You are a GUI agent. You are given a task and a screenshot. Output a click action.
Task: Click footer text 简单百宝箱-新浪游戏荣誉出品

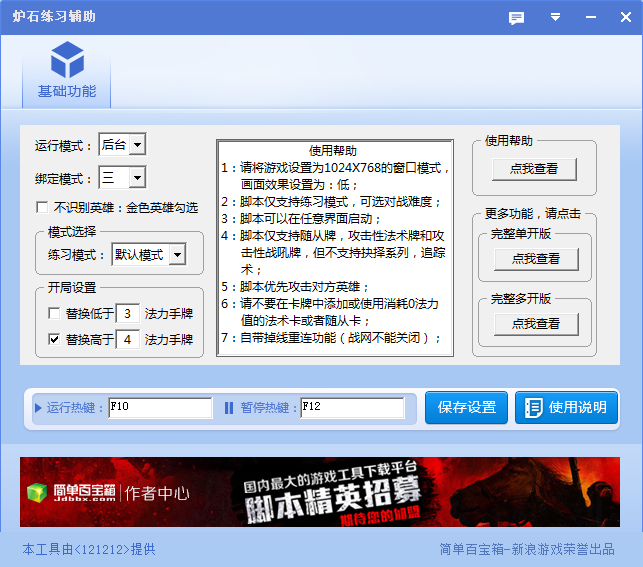[527, 549]
